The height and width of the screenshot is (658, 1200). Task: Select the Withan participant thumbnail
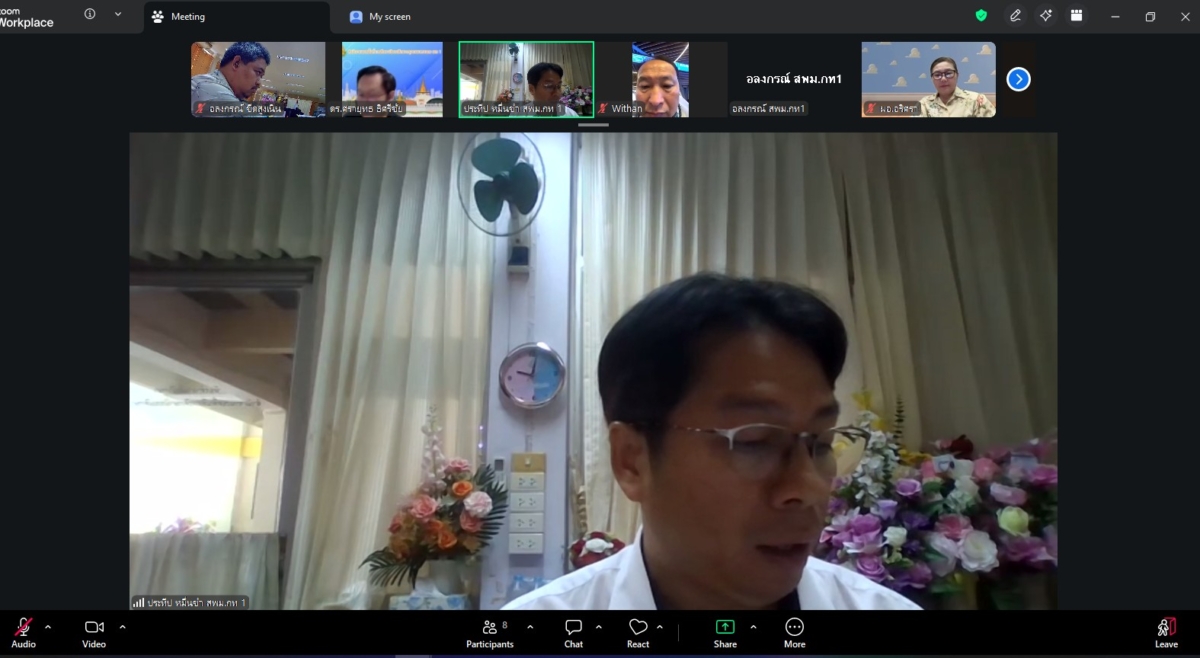pyautogui.click(x=660, y=79)
